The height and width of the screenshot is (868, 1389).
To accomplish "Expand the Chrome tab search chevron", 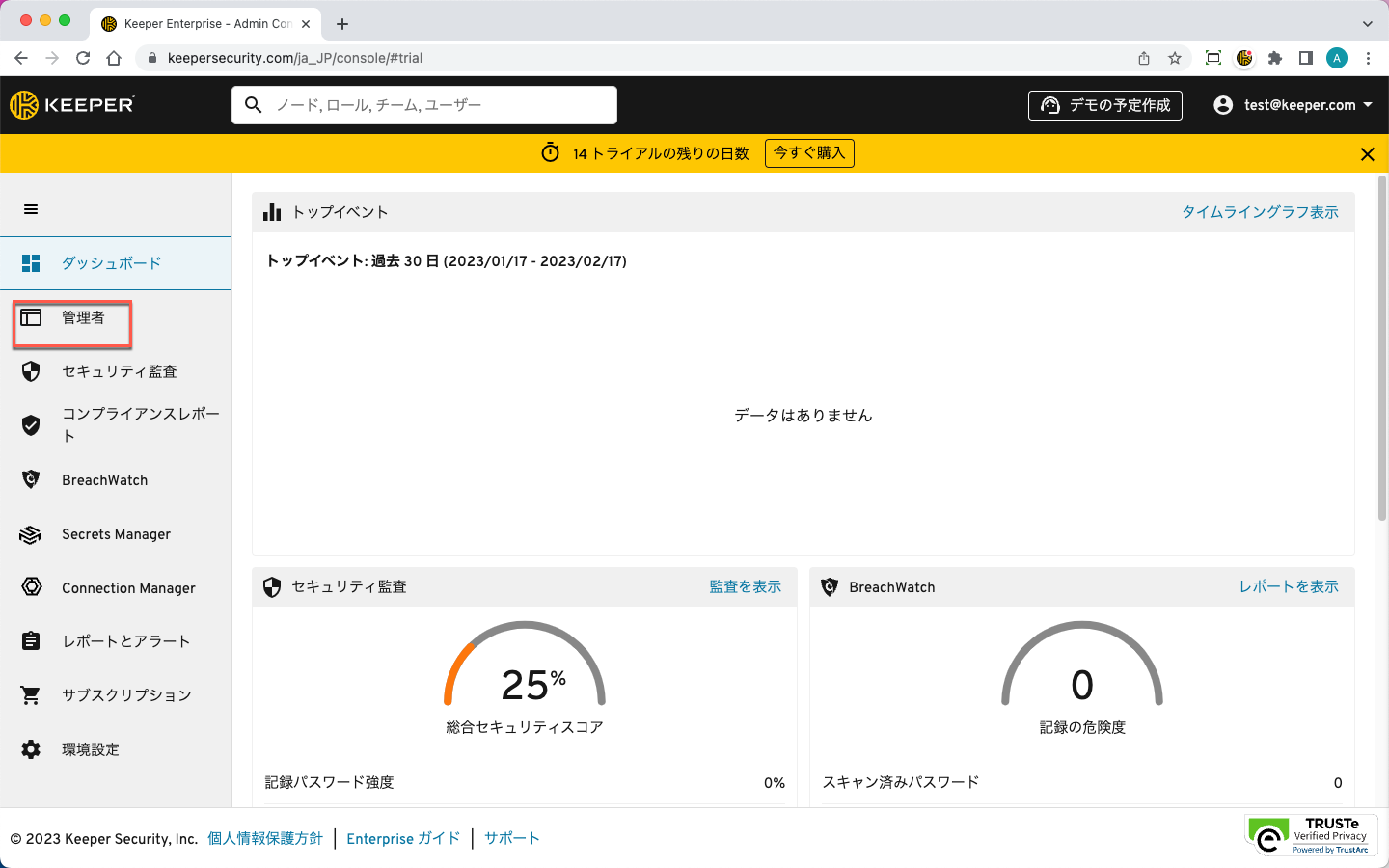I will click(1367, 24).
